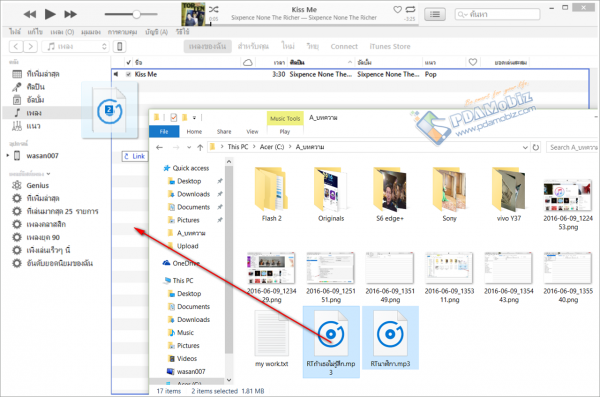
Task: Sort by artist column sort arrow
Action: coord(350,62)
